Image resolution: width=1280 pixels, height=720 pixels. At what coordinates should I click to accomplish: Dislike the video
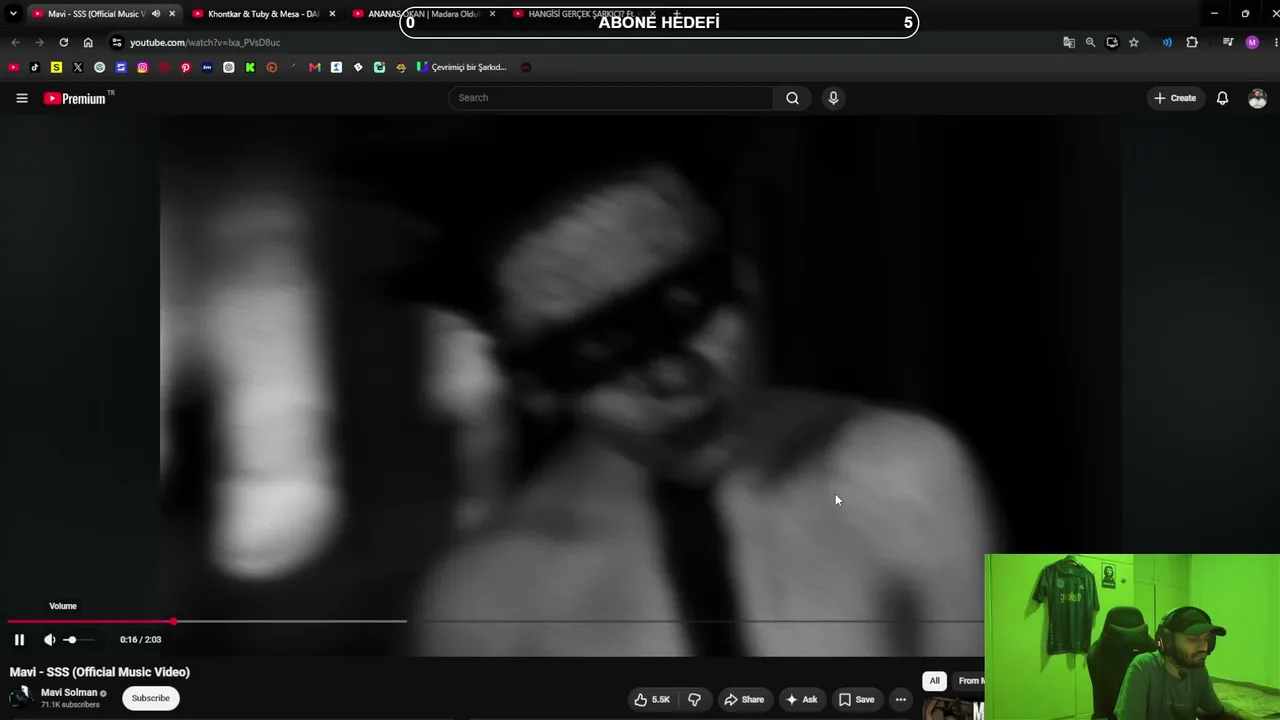[x=694, y=699]
